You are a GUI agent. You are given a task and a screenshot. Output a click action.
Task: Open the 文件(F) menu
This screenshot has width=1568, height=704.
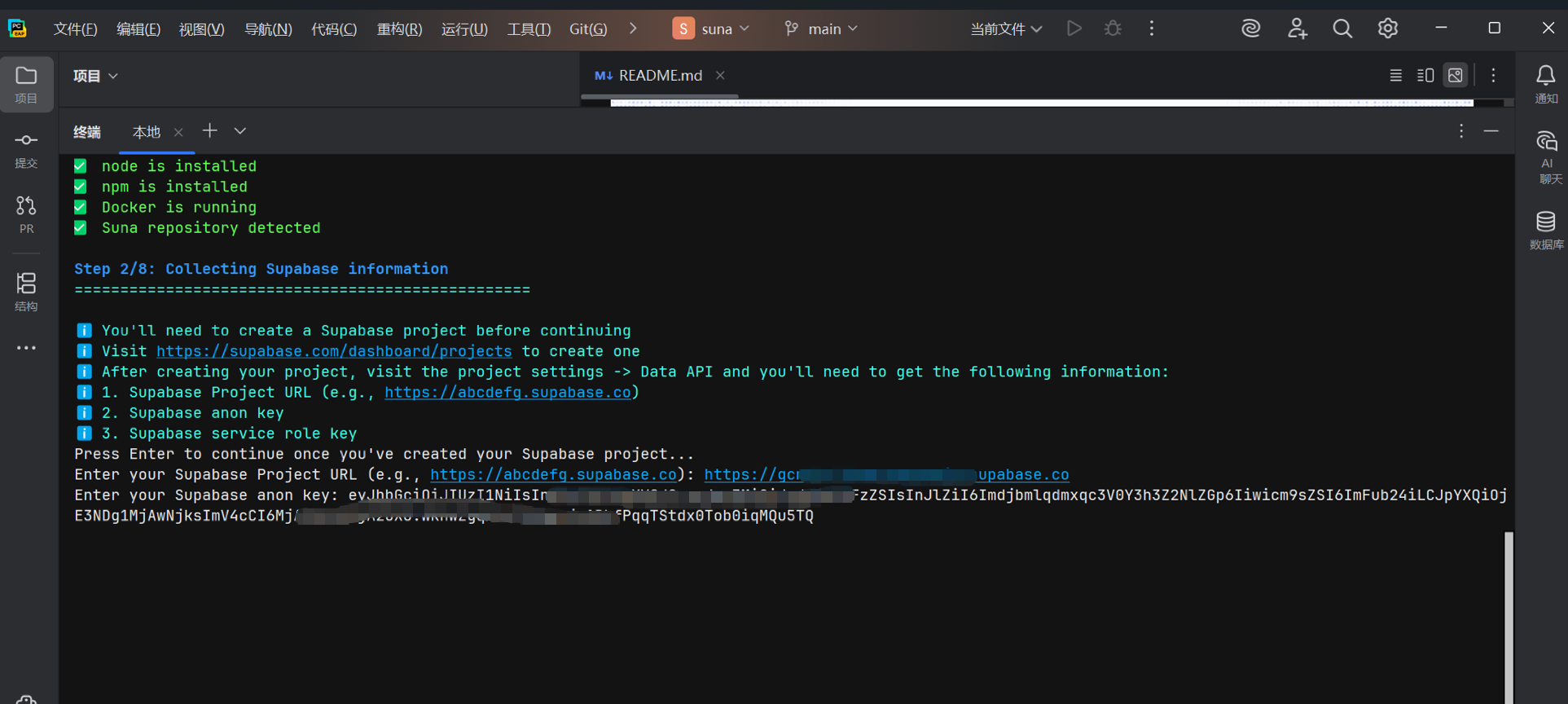75,29
